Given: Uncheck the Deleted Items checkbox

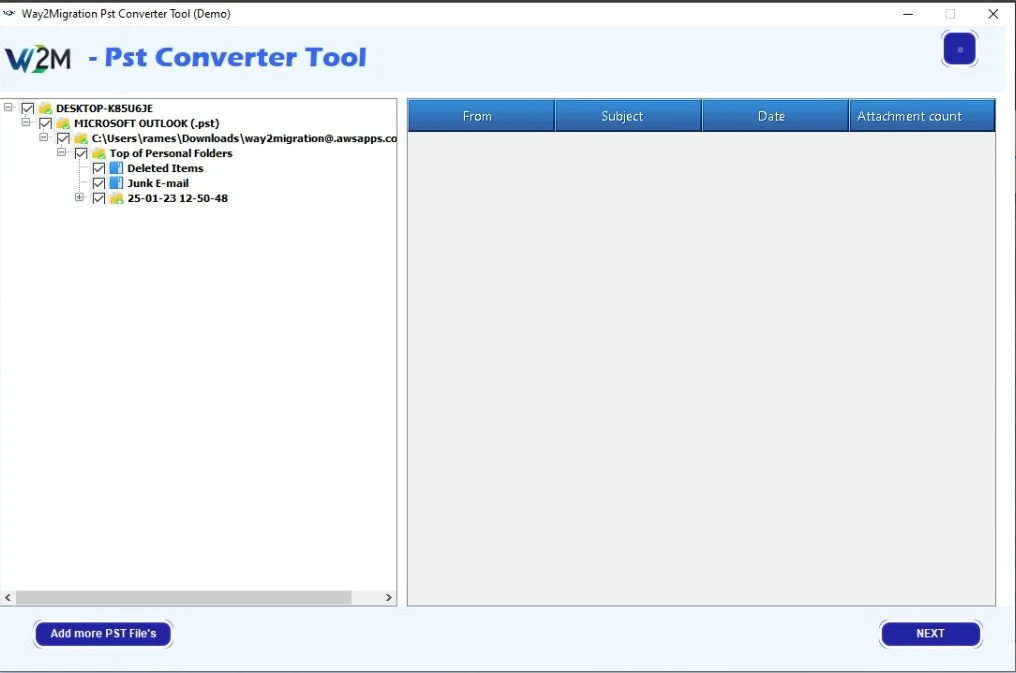Looking at the screenshot, I should point(98,168).
